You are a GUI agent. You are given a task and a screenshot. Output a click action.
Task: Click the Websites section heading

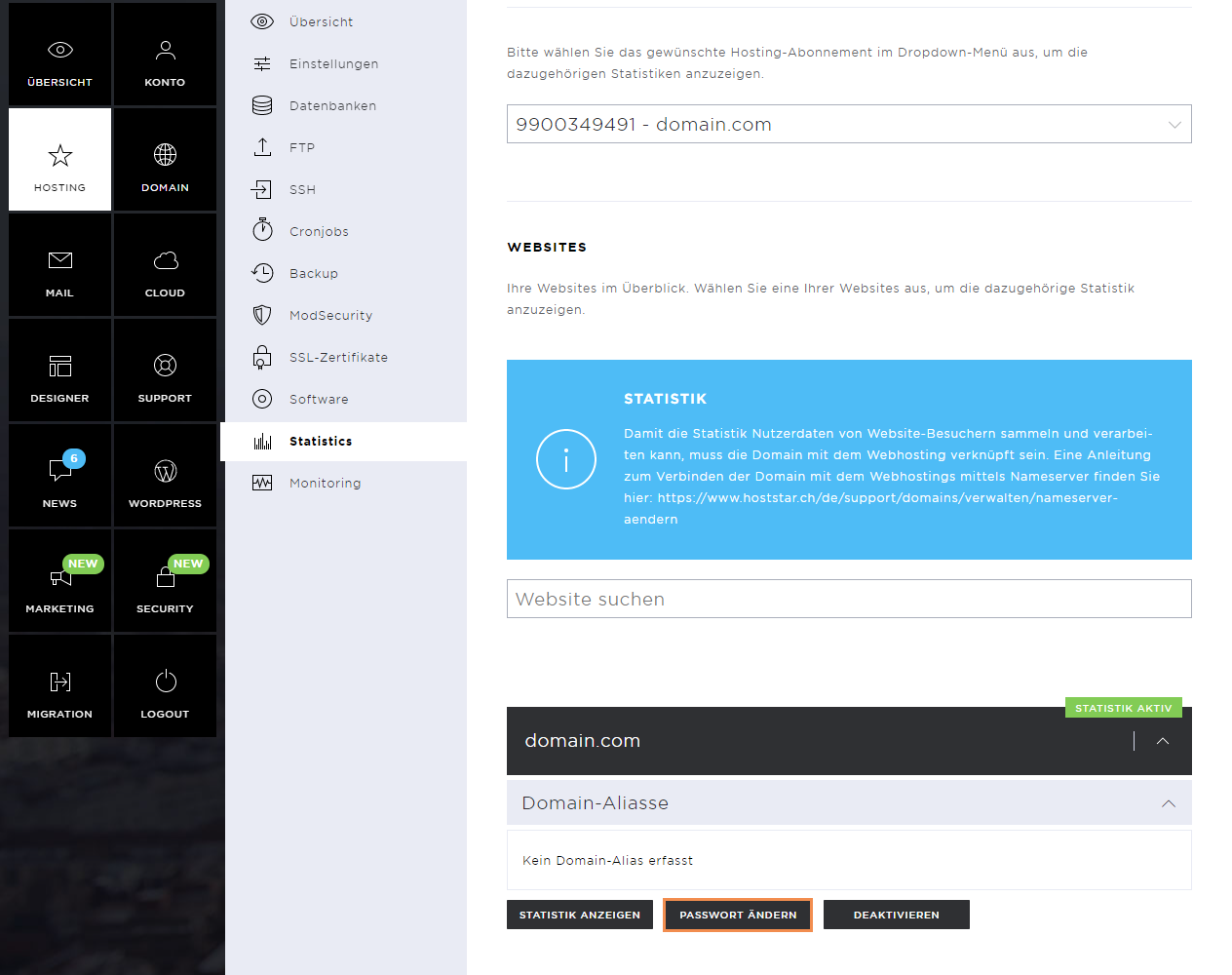[548, 247]
